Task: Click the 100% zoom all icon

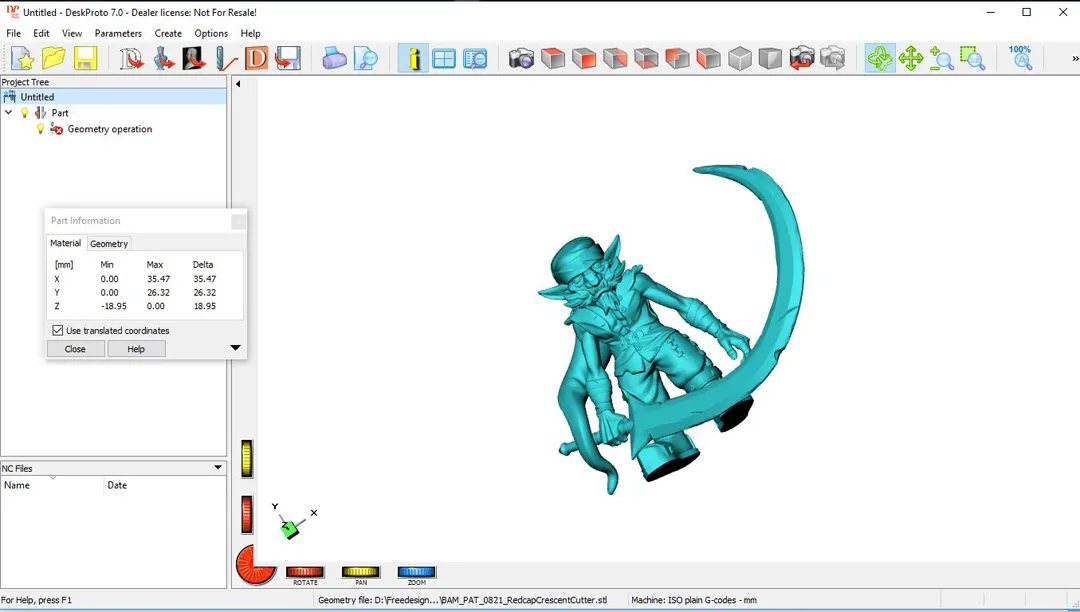Action: tap(1020, 59)
